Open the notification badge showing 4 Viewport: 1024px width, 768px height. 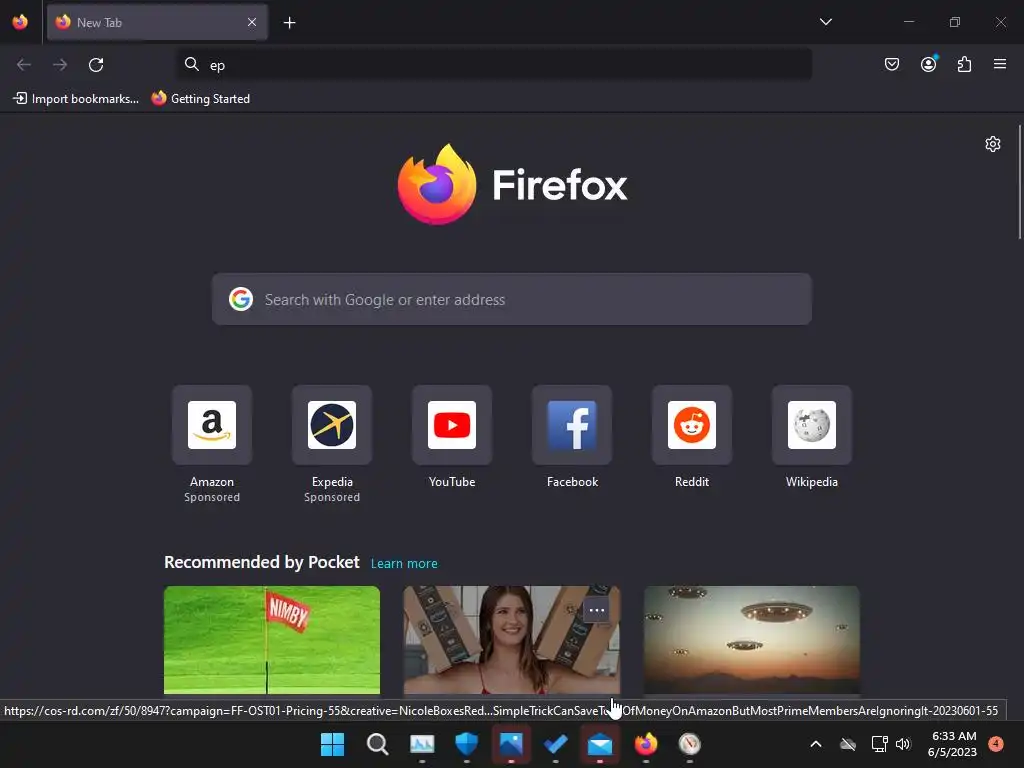[x=996, y=743]
